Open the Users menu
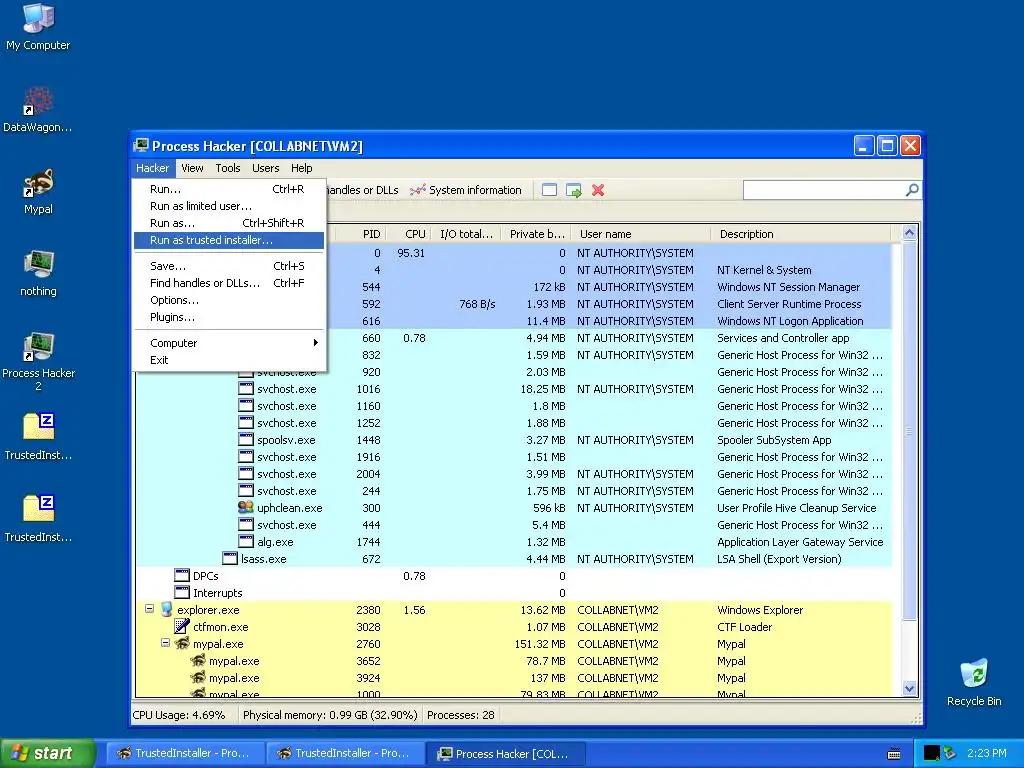Image resolution: width=1024 pixels, height=768 pixels. (265, 168)
